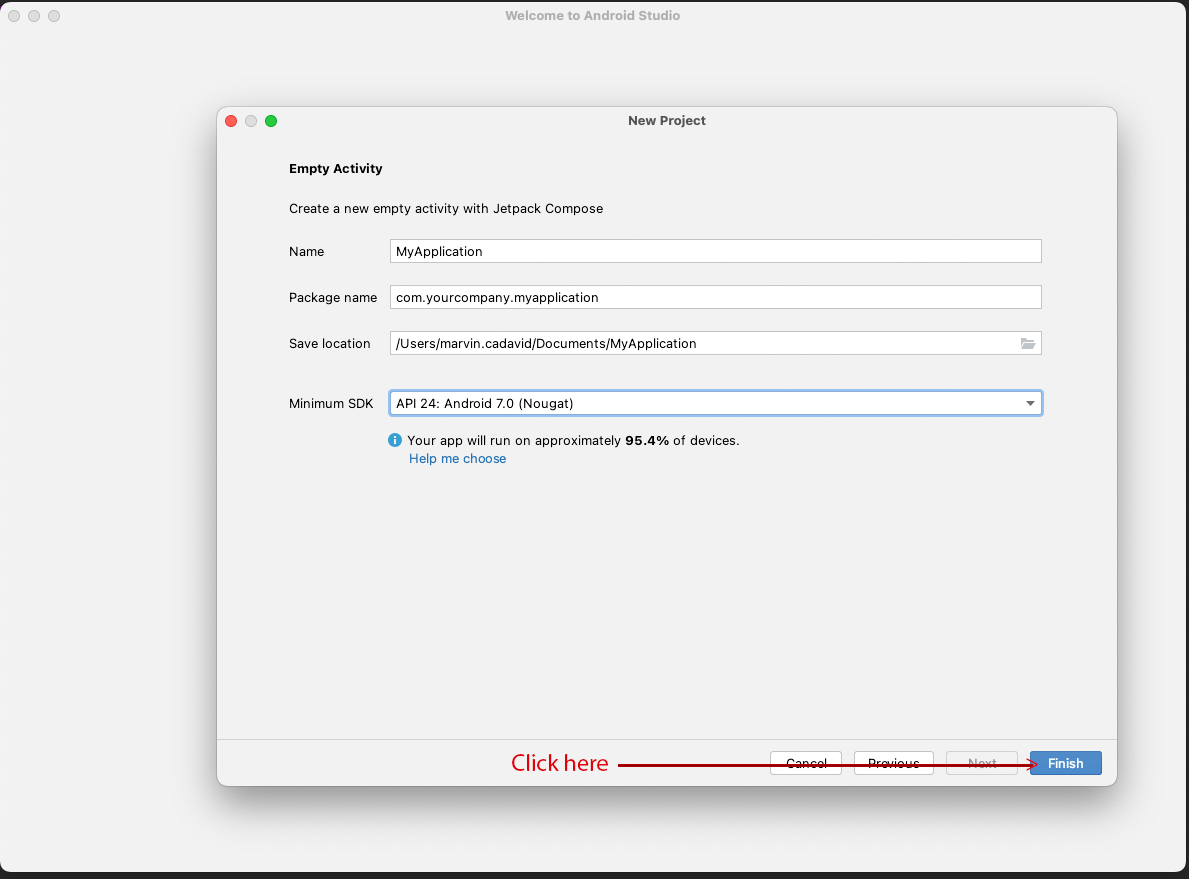
Task: Click the folder browse icon in Save location
Action: (x=1027, y=344)
